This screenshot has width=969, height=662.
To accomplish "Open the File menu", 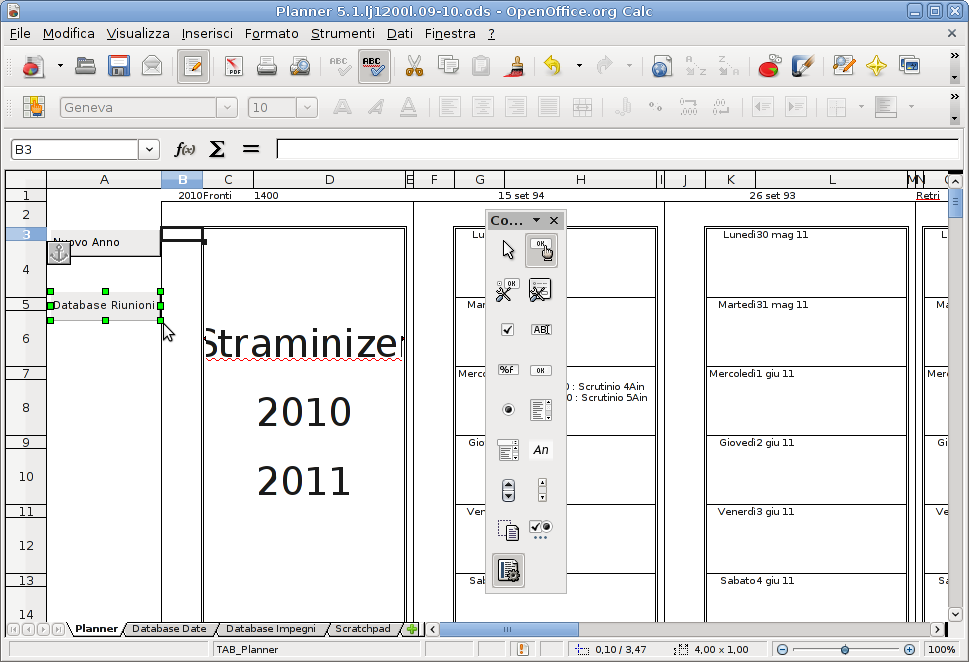I will pos(20,33).
